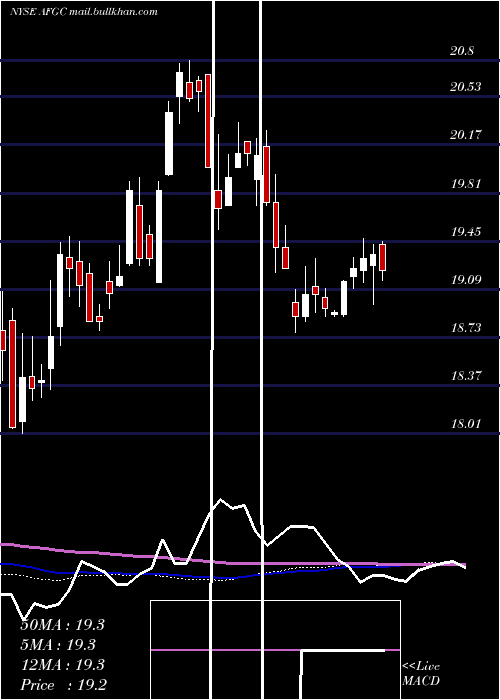Click the Live MACD label
This screenshot has height=700, width=500.
421,673
